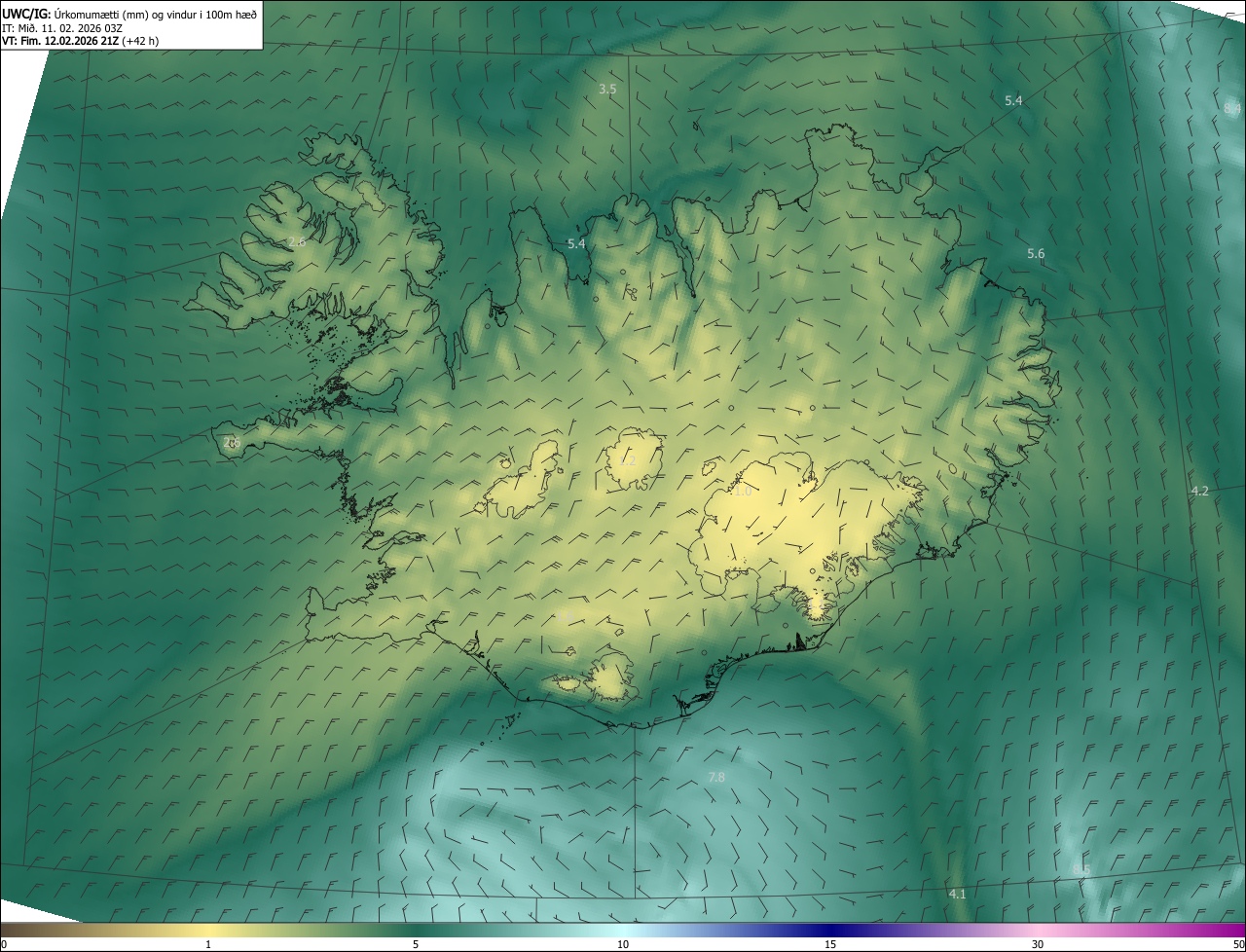The width and height of the screenshot is (1246, 952).
Task: Click the 5.4 label over the northeast sea
Action: [x=1013, y=101]
